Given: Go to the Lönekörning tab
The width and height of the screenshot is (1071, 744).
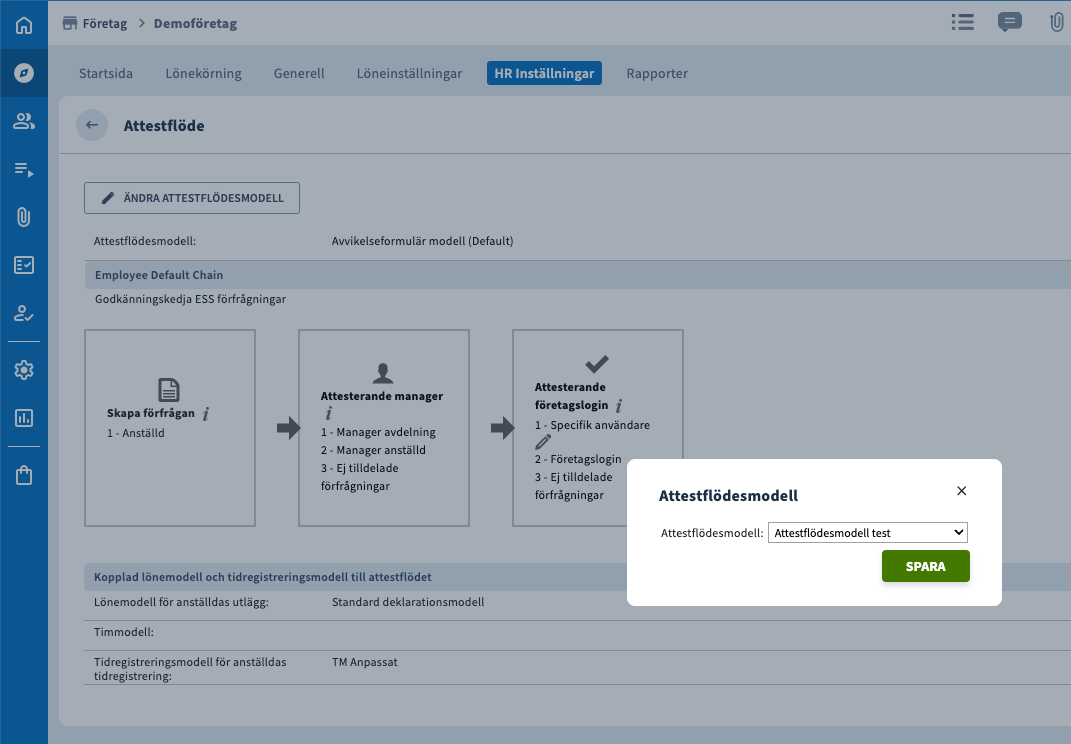Looking at the screenshot, I should (203, 73).
